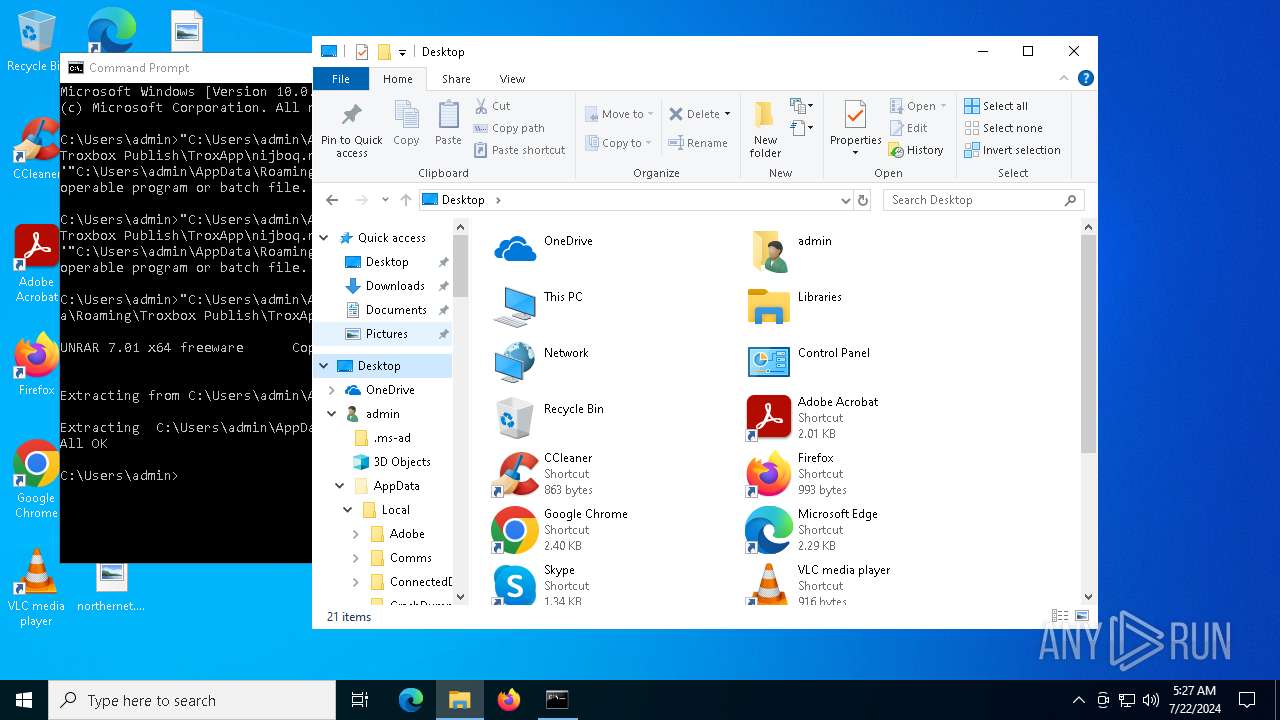Collapse the admin tree node
The height and width of the screenshot is (720, 1280).
[x=332, y=414]
